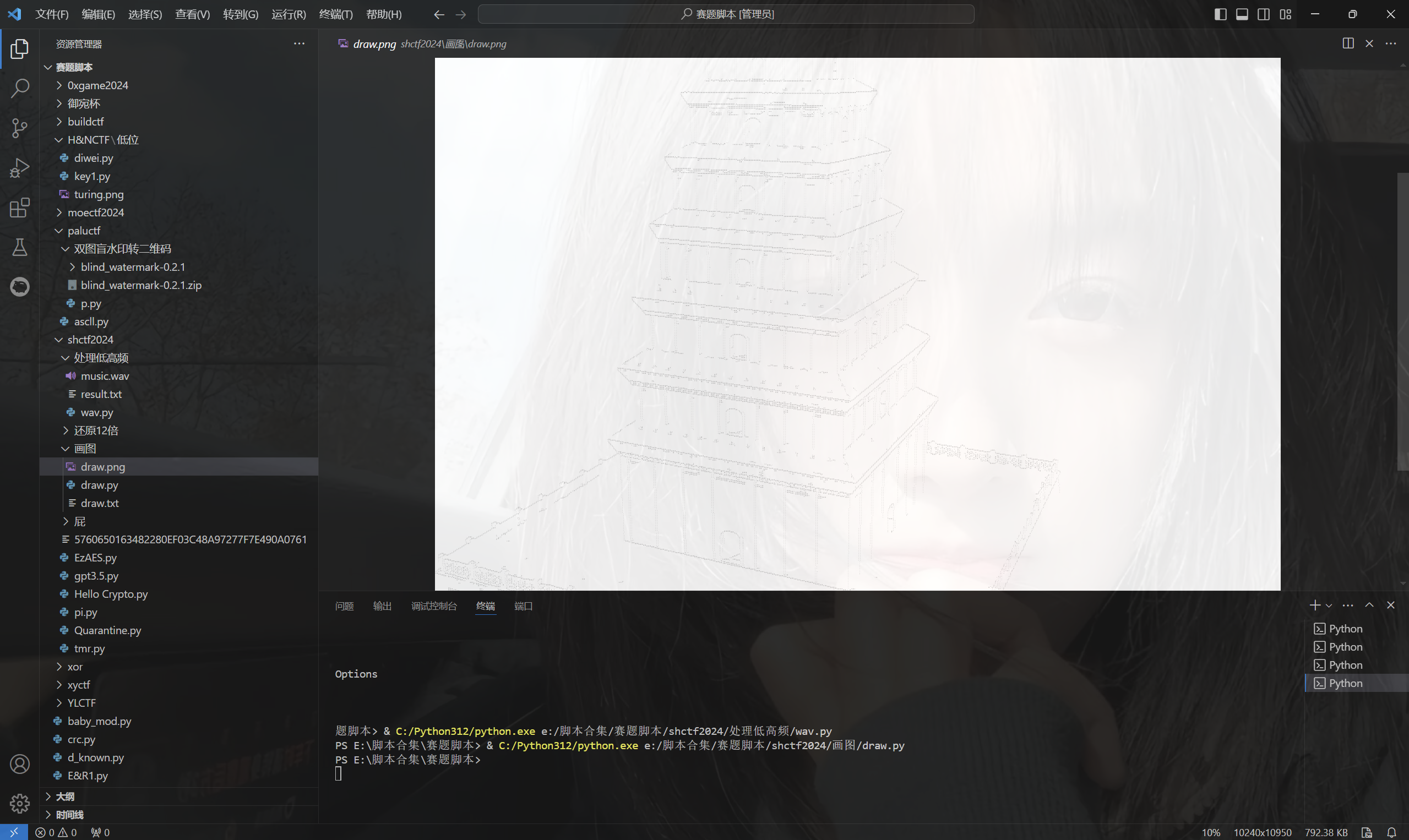Switch to the 输出 panel tab

pyautogui.click(x=382, y=606)
